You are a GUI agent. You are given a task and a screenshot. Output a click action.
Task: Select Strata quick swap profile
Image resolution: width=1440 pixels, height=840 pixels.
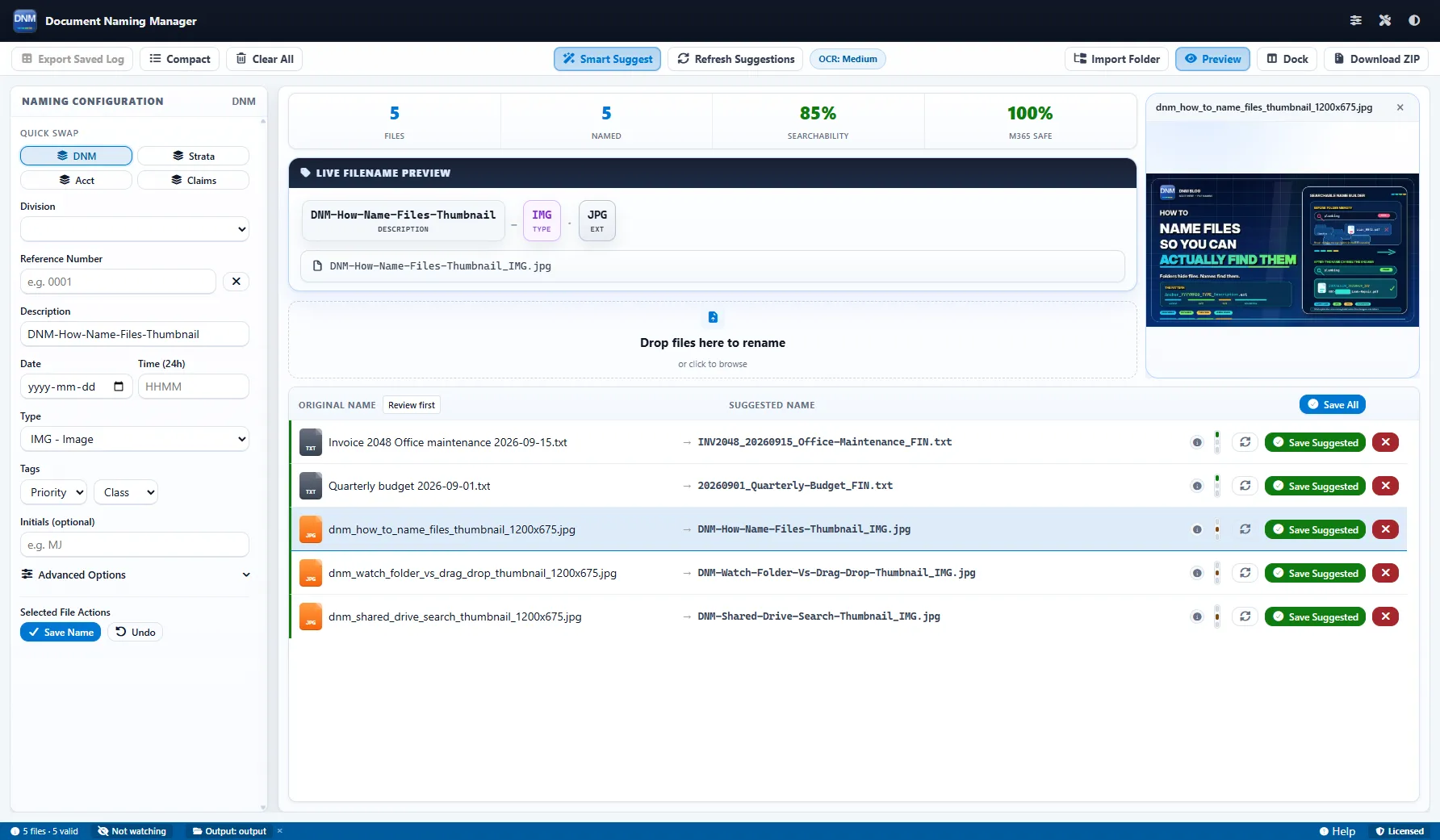click(193, 156)
